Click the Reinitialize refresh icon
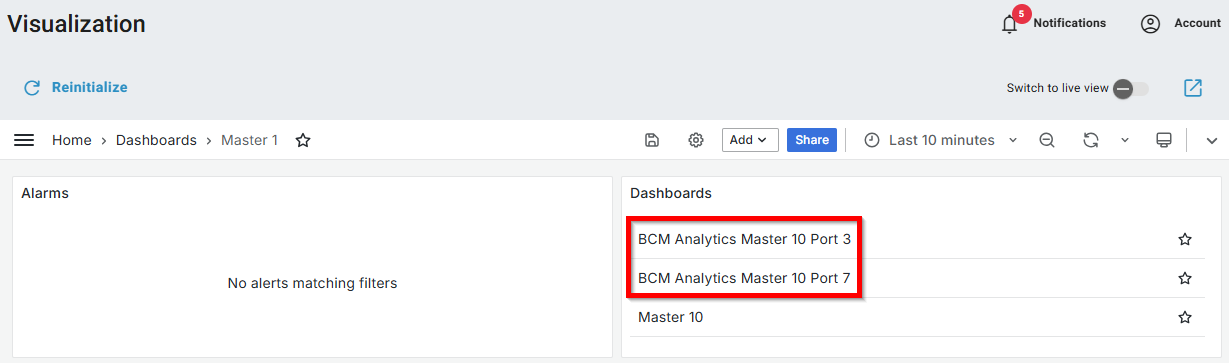The width and height of the screenshot is (1229, 363). (32, 88)
